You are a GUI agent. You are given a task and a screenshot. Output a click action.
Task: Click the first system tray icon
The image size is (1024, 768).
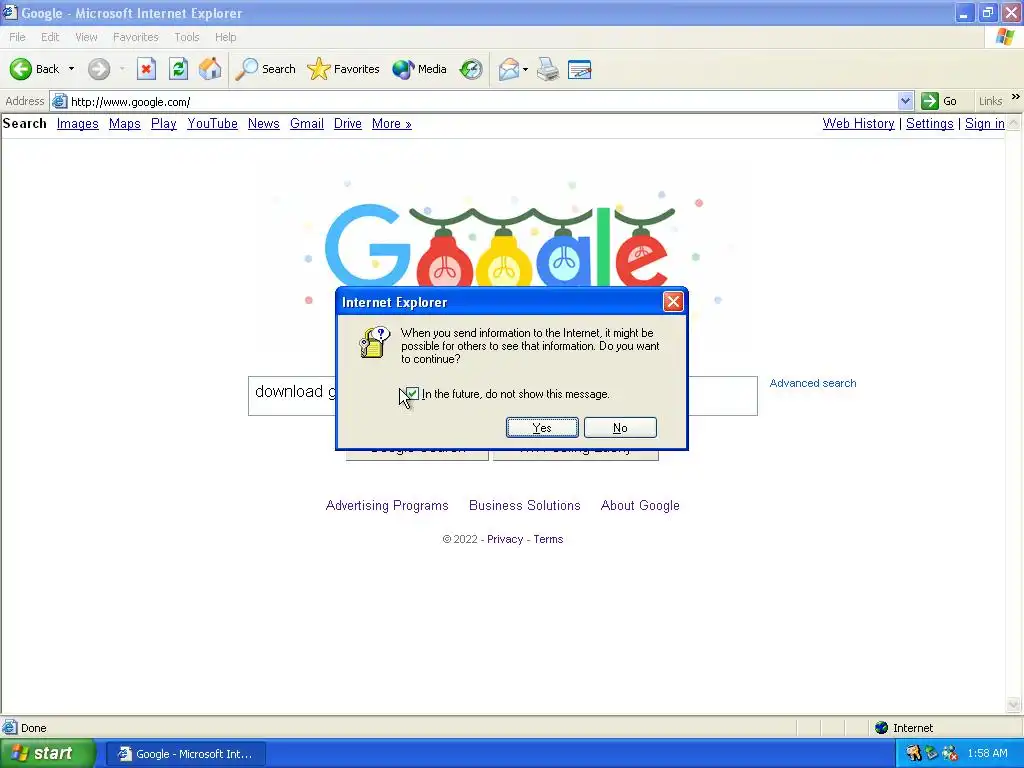pos(914,753)
